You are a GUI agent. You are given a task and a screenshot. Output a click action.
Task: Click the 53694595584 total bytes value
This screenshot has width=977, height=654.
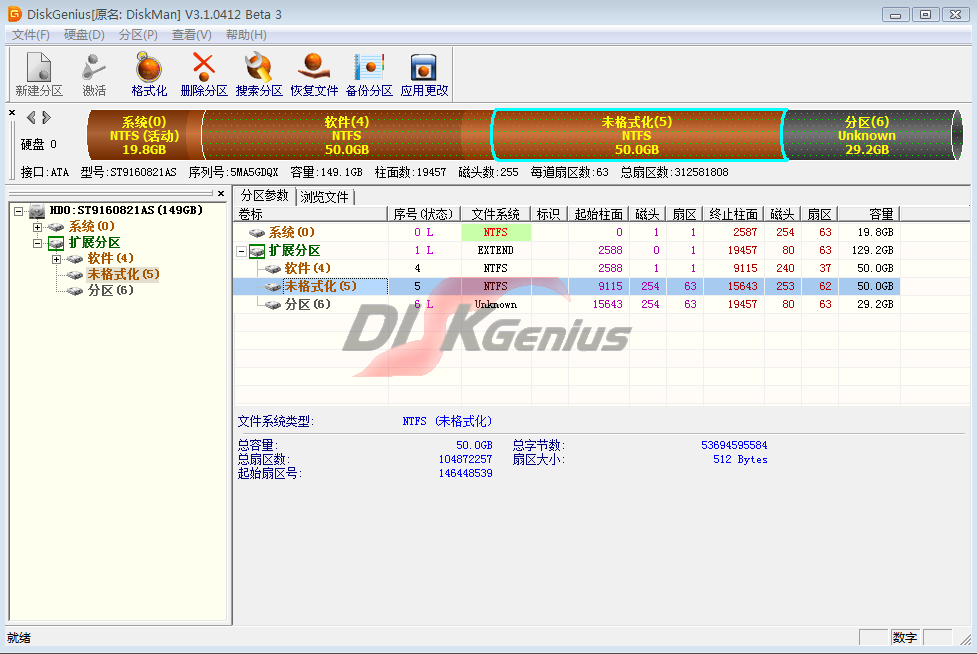click(x=734, y=445)
